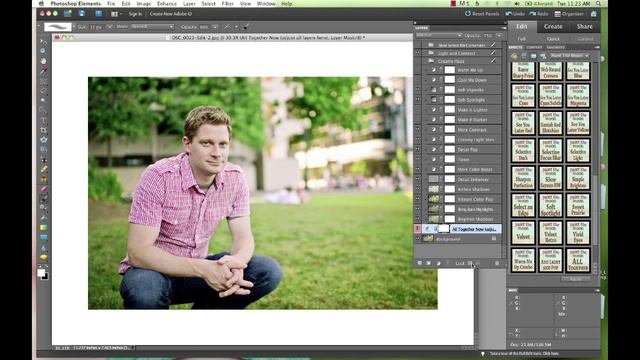Click the Create Adjustment Layer icon
This screenshot has height=360, width=640.
438,263
